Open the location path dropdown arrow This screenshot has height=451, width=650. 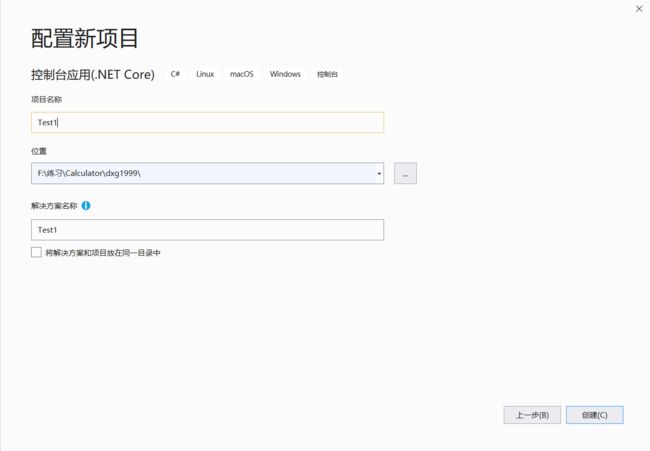point(379,173)
